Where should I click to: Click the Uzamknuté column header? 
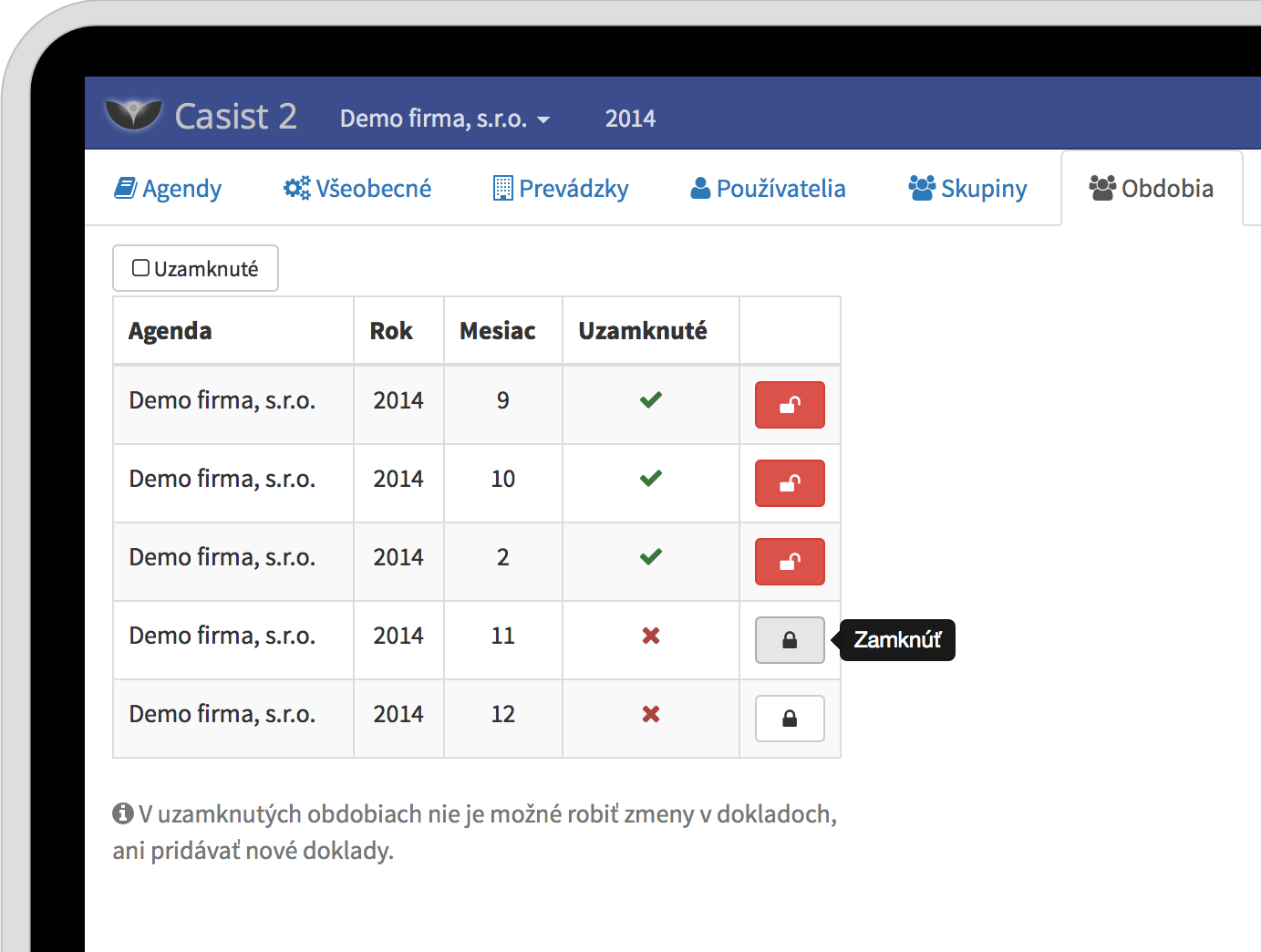[x=643, y=331]
